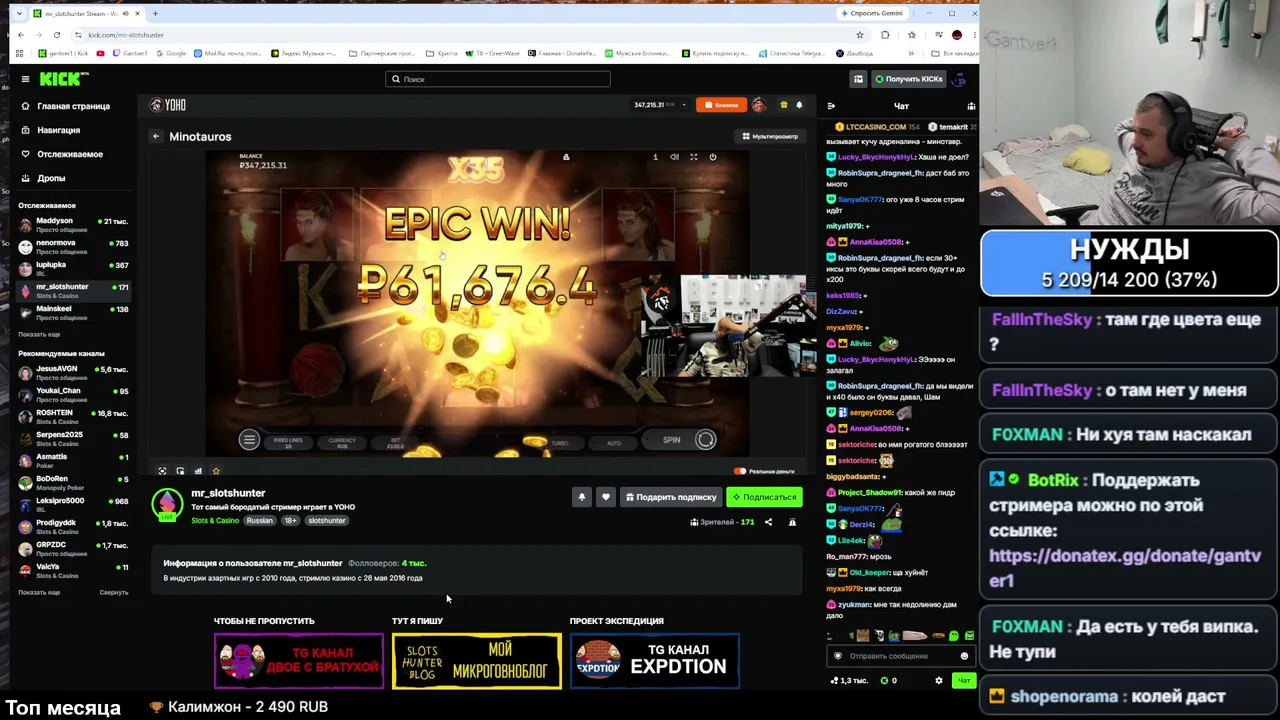1280x720 pixels.
Task: Collapse recommended channels with Свернуть
Action: point(114,592)
